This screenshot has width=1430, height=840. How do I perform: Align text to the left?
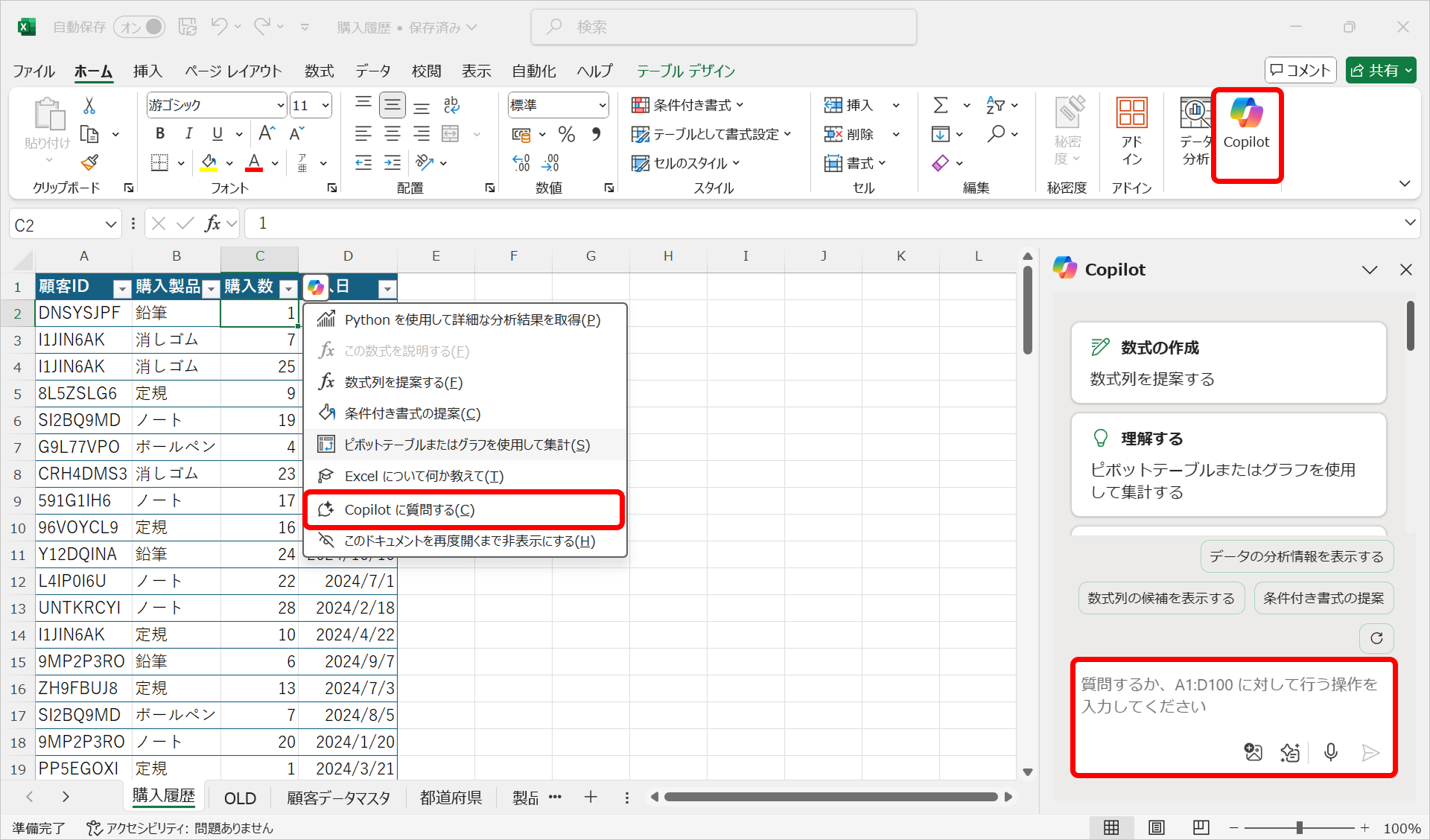pyautogui.click(x=363, y=134)
